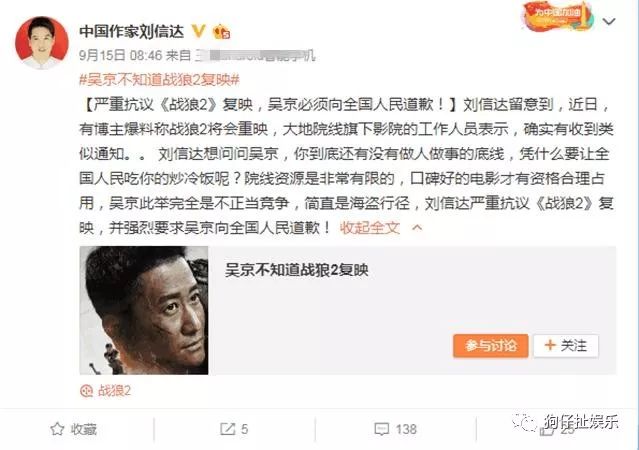Screen dimensions: 639x450
Task: Click the member badge beside the V
Action: click(221, 32)
